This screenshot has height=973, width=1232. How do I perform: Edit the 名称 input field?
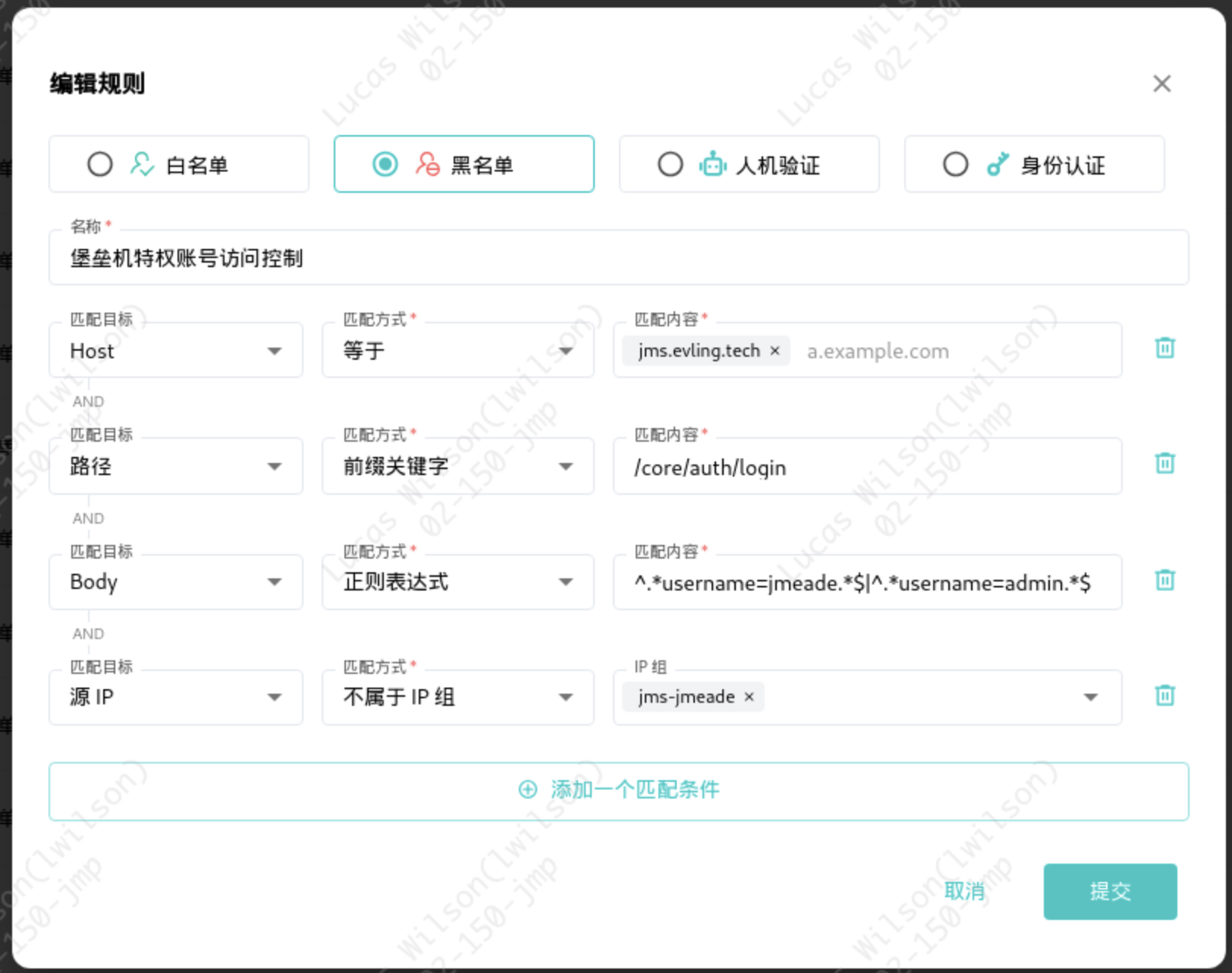point(619,258)
